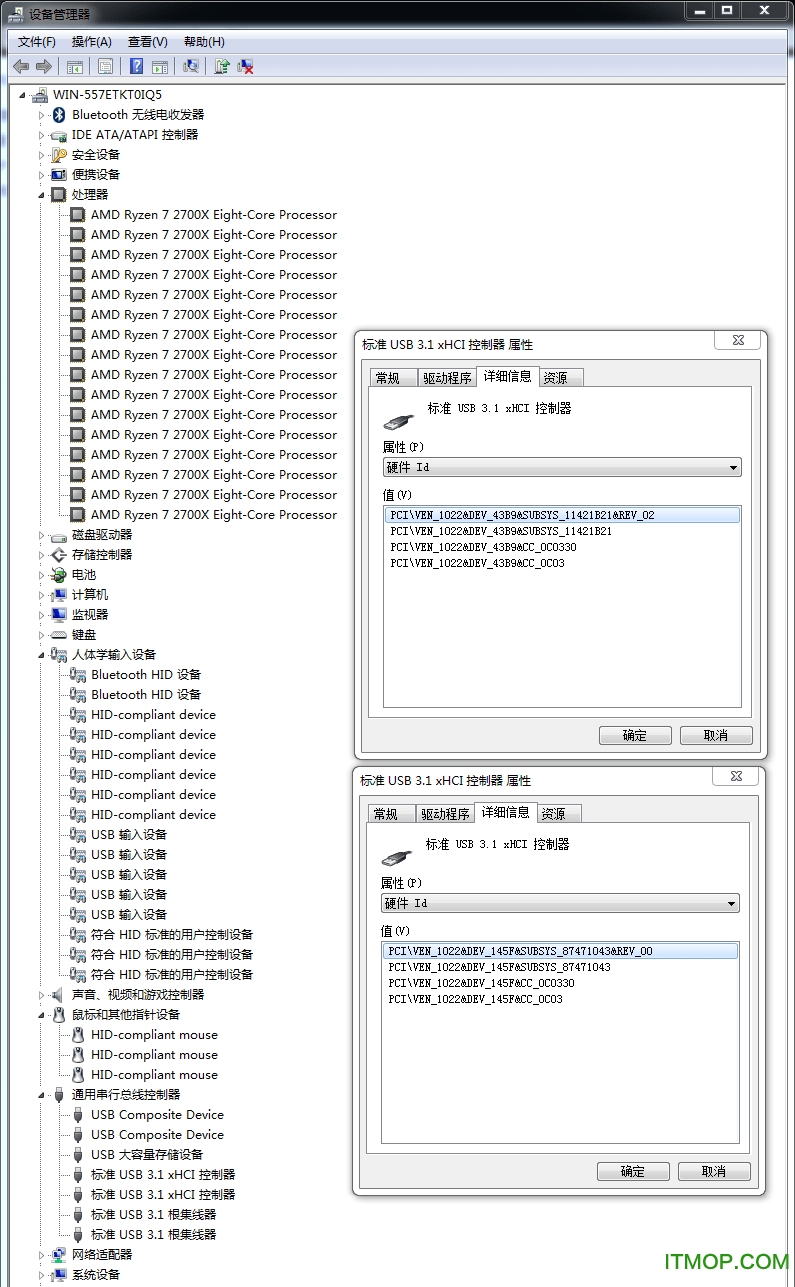Click Scan for hardware changes toolbar icon
The image size is (795, 1287).
[x=191, y=67]
